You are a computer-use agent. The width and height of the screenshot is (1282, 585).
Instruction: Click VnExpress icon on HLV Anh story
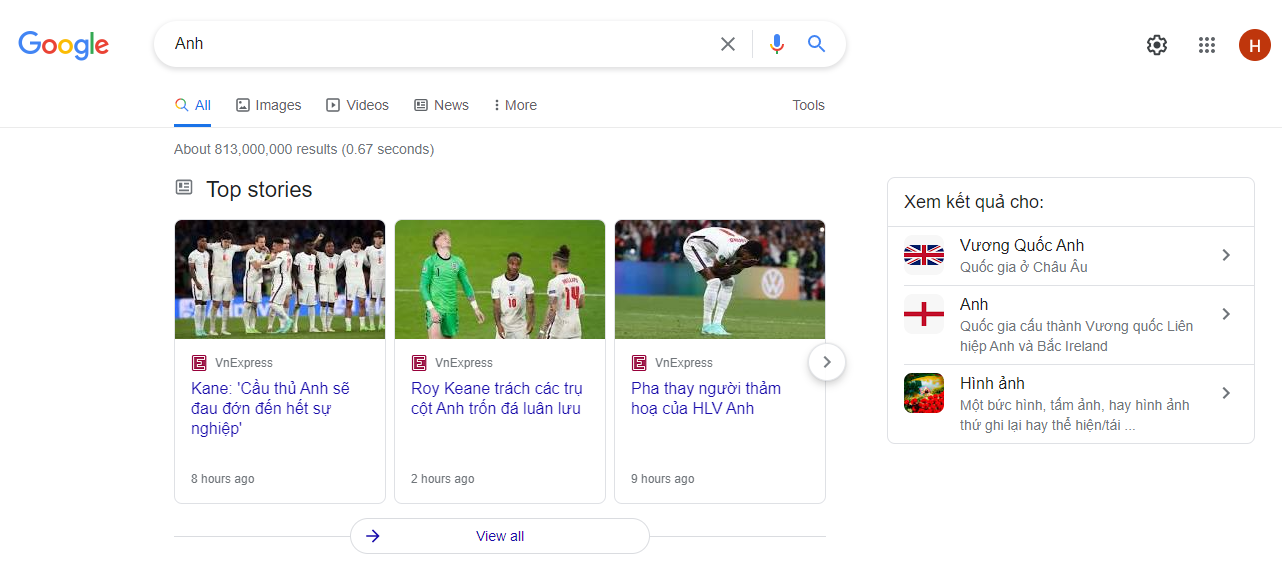tap(639, 363)
